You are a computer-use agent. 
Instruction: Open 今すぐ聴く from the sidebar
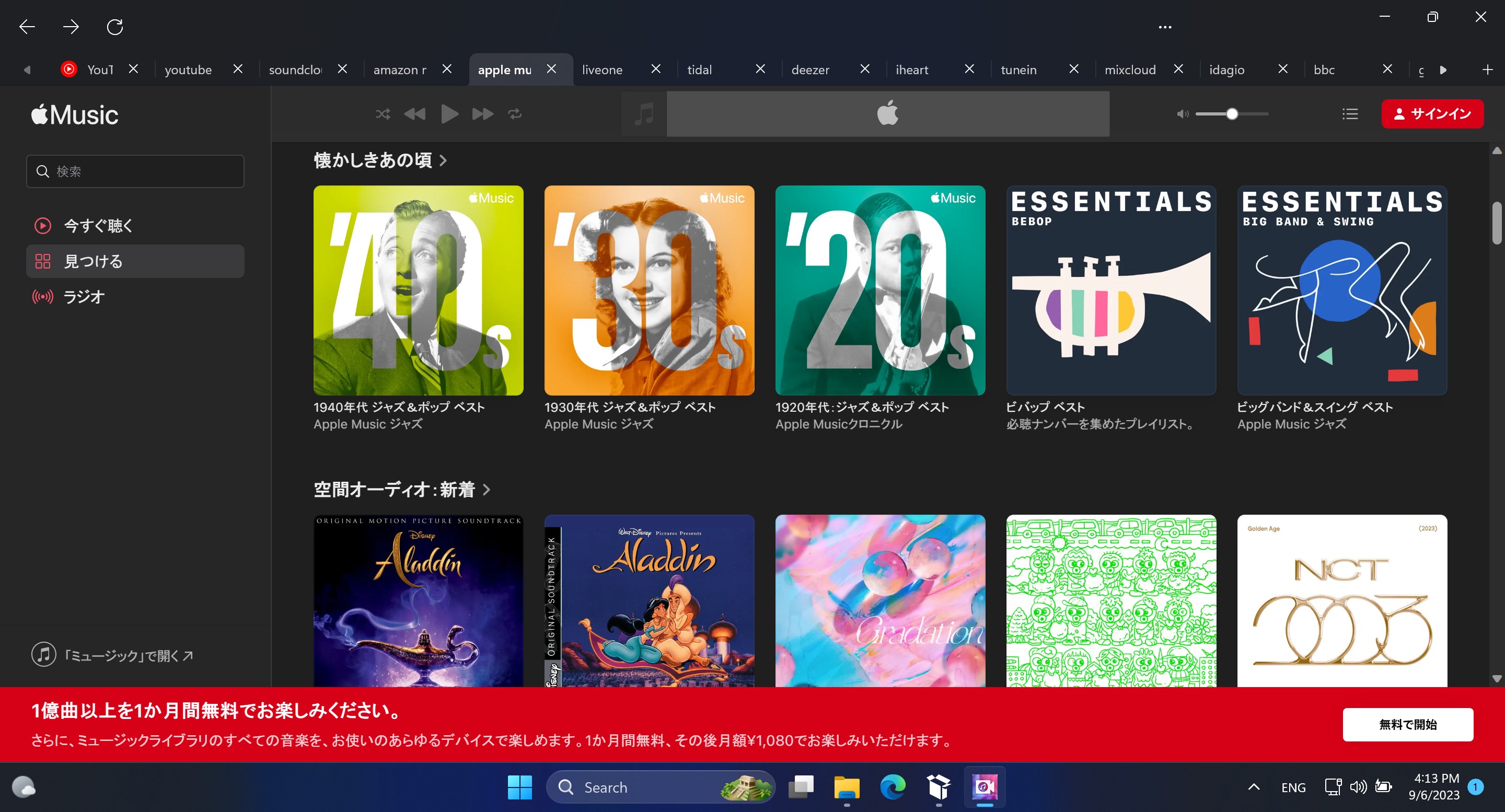click(x=98, y=226)
